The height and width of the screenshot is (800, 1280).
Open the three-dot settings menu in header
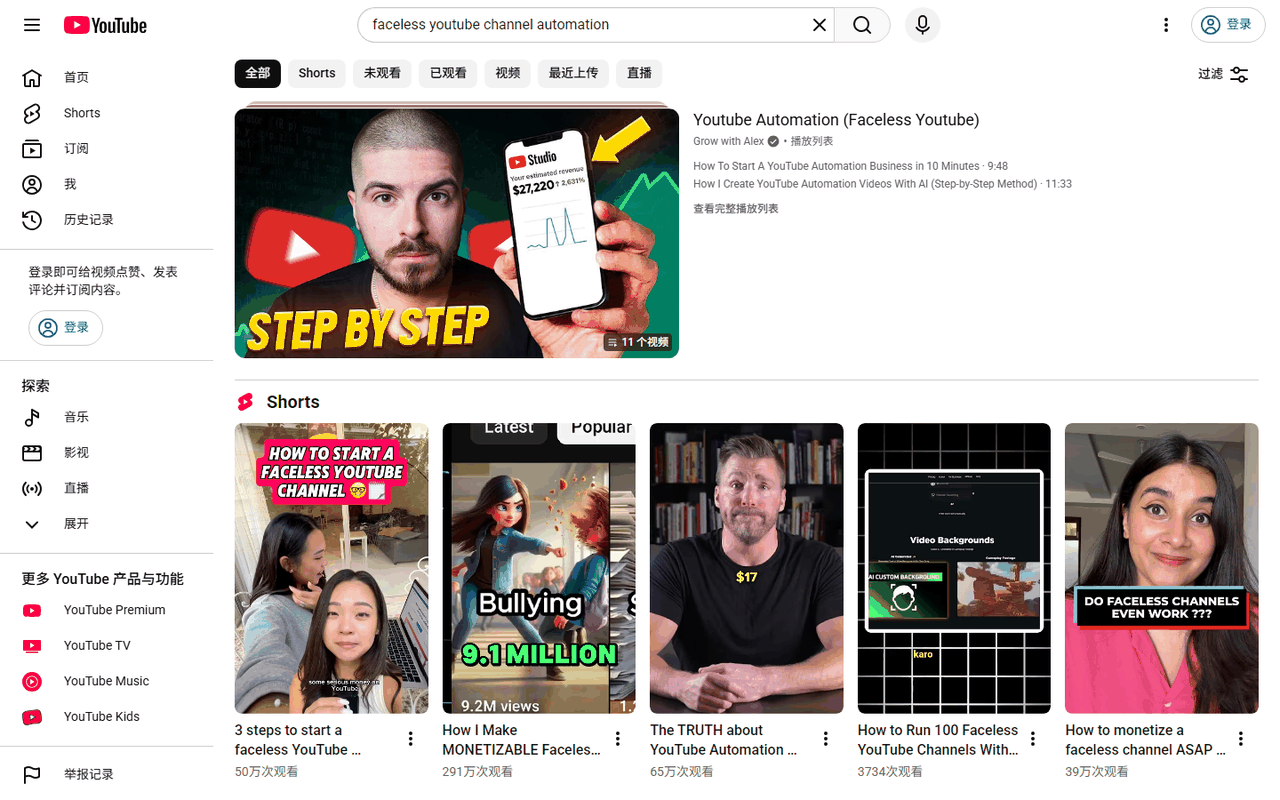pos(1166,25)
